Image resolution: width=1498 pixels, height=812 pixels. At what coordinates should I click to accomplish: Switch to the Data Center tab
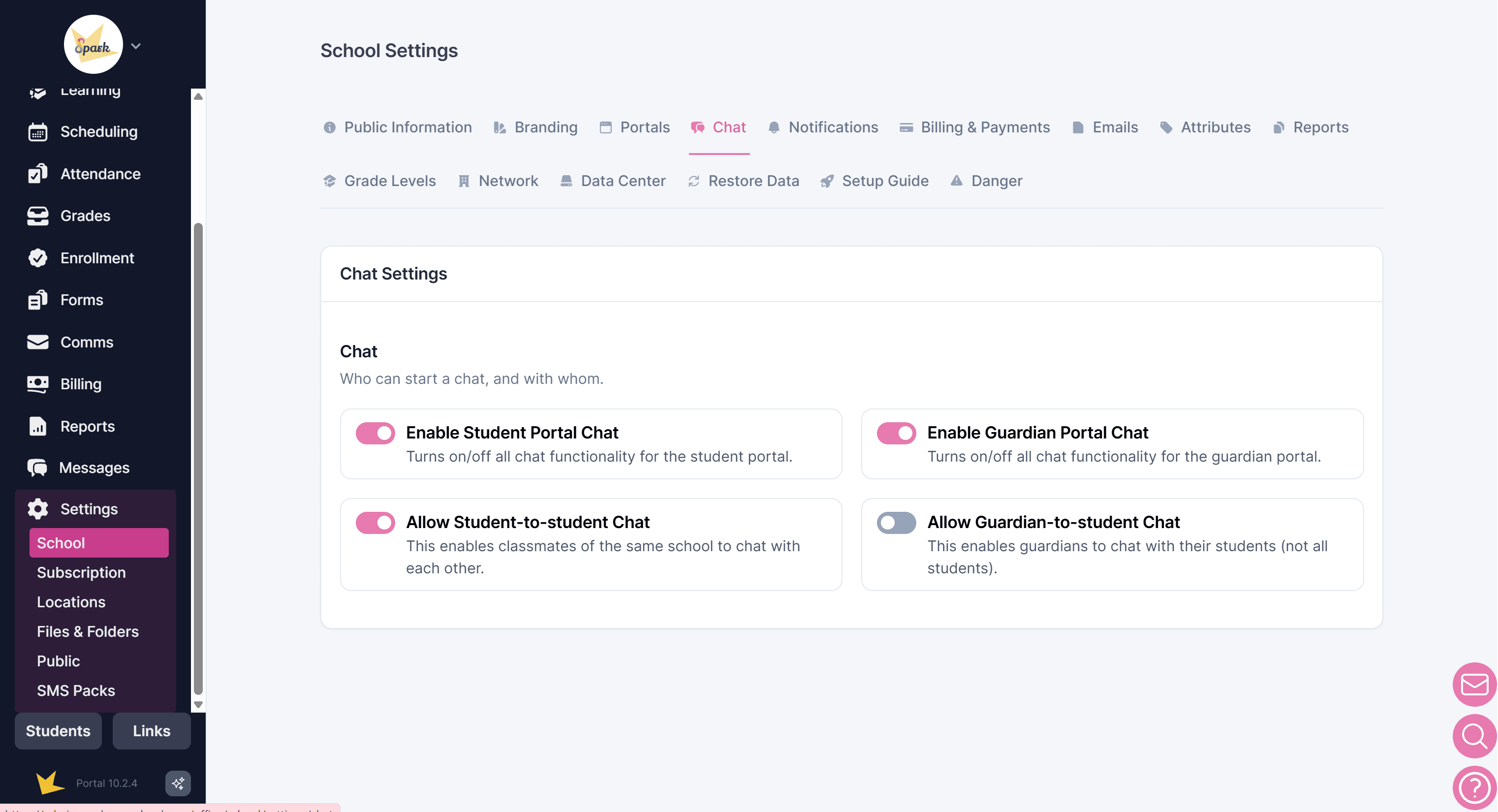point(612,181)
